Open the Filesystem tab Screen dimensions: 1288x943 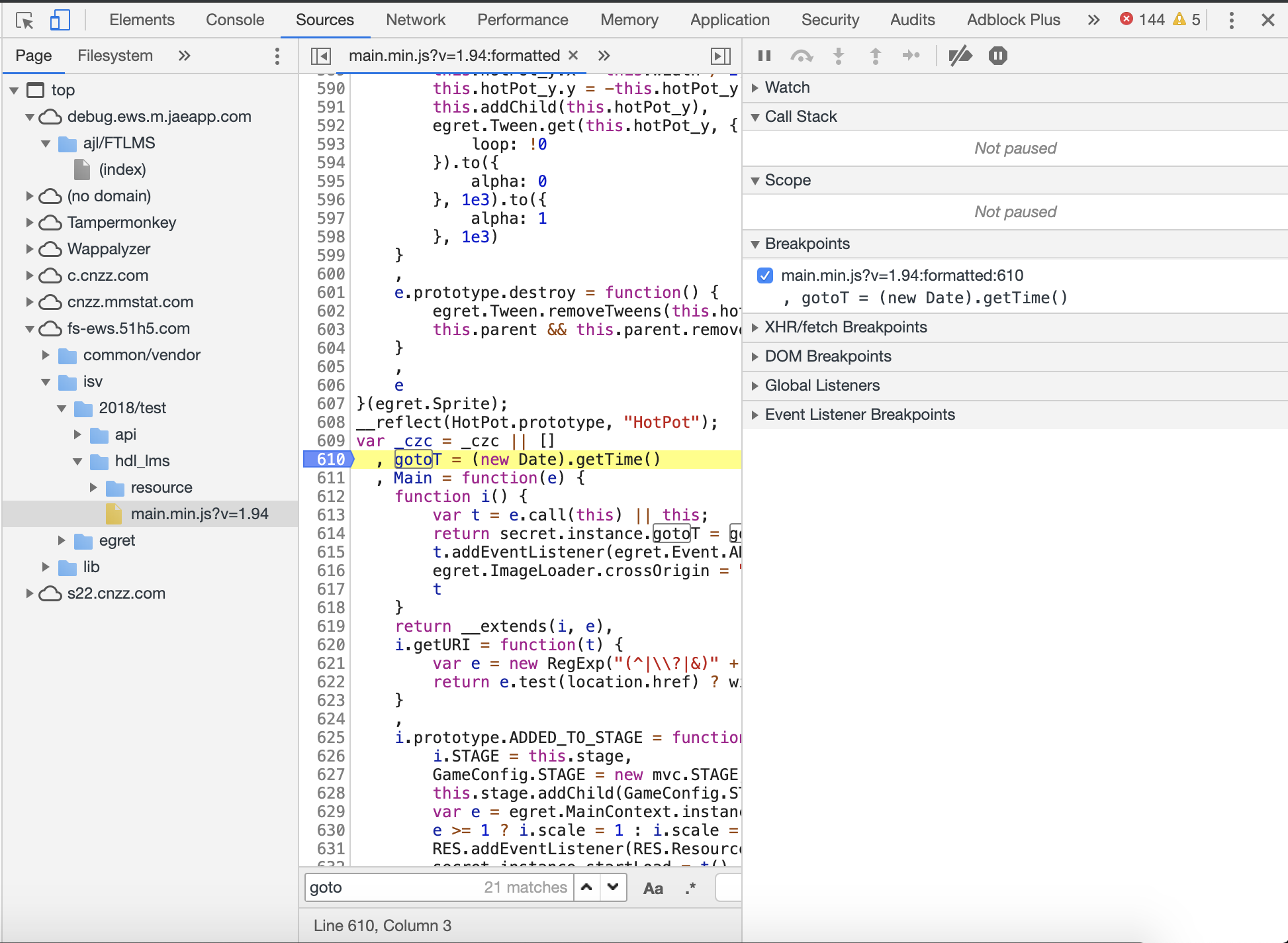tap(115, 56)
